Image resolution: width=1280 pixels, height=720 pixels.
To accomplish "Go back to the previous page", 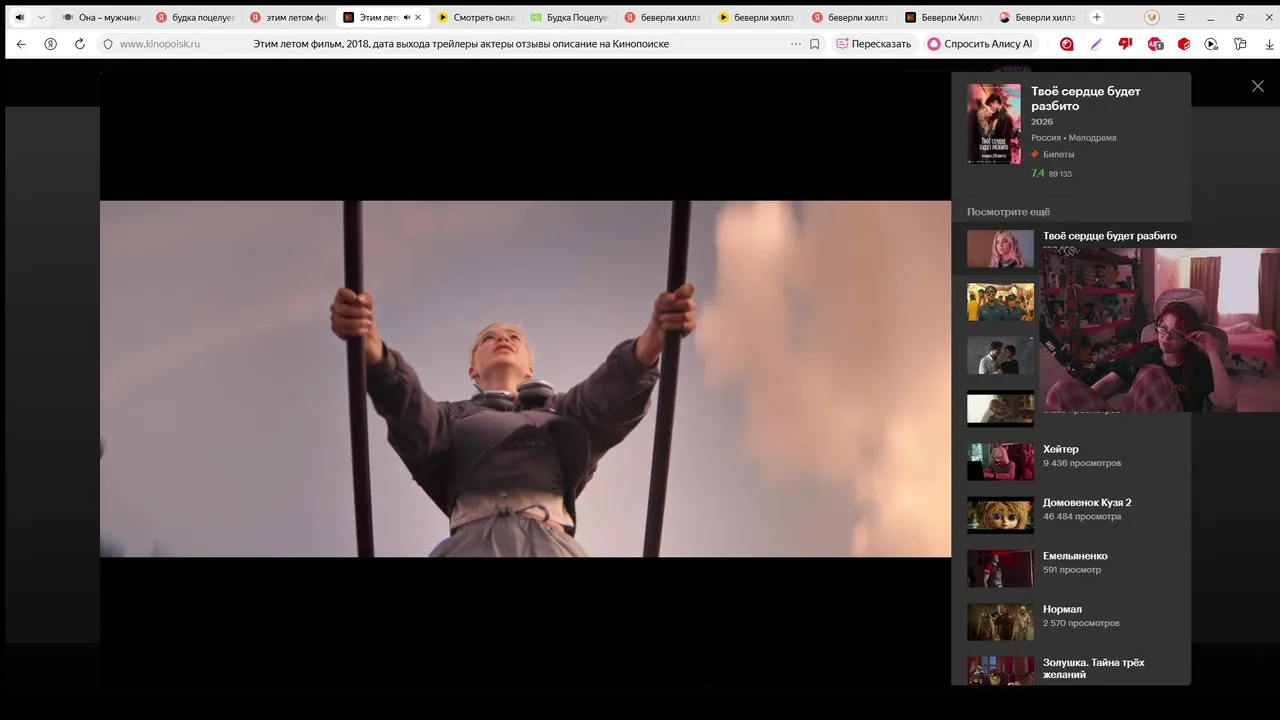I will coord(21,44).
